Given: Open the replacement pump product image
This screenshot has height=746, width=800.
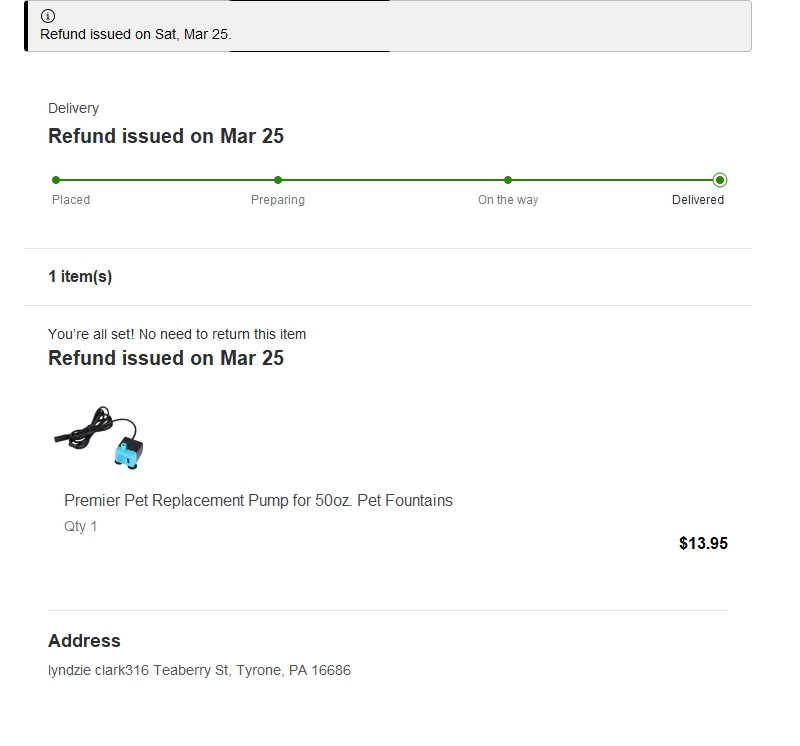Looking at the screenshot, I should pos(100,436).
